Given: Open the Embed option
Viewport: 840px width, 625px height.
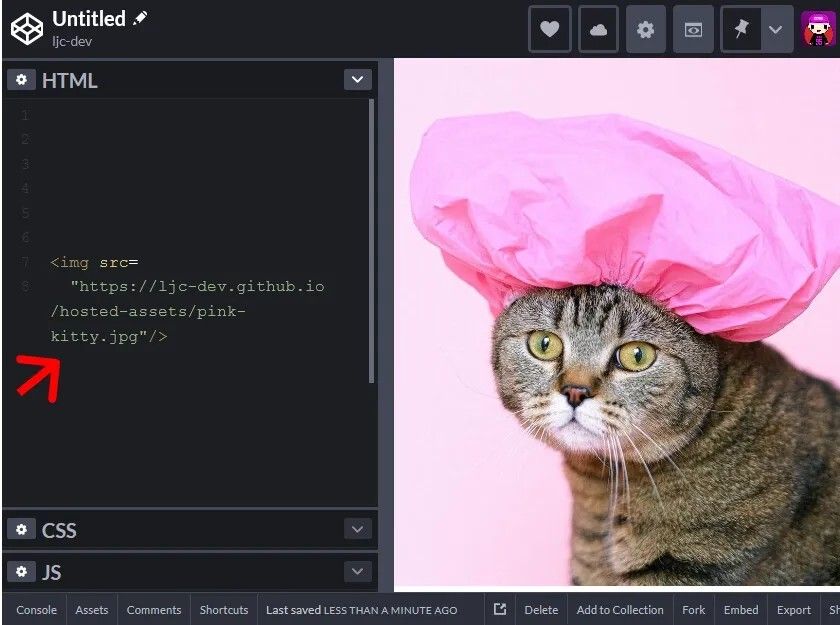Looking at the screenshot, I should 741,610.
